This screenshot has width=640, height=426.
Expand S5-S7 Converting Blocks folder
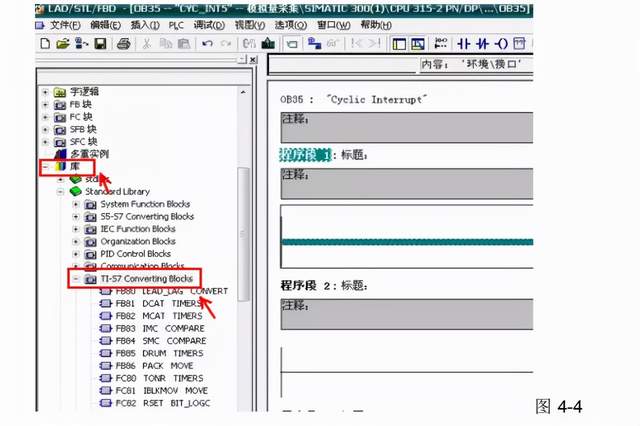(x=76, y=217)
